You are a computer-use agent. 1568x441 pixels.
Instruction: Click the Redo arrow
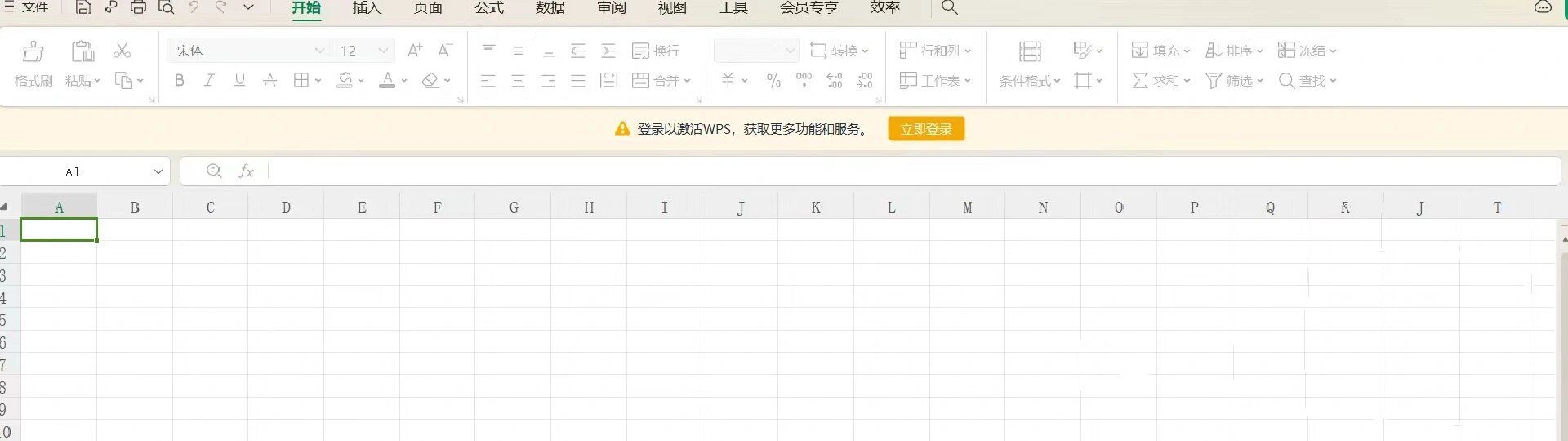point(220,7)
